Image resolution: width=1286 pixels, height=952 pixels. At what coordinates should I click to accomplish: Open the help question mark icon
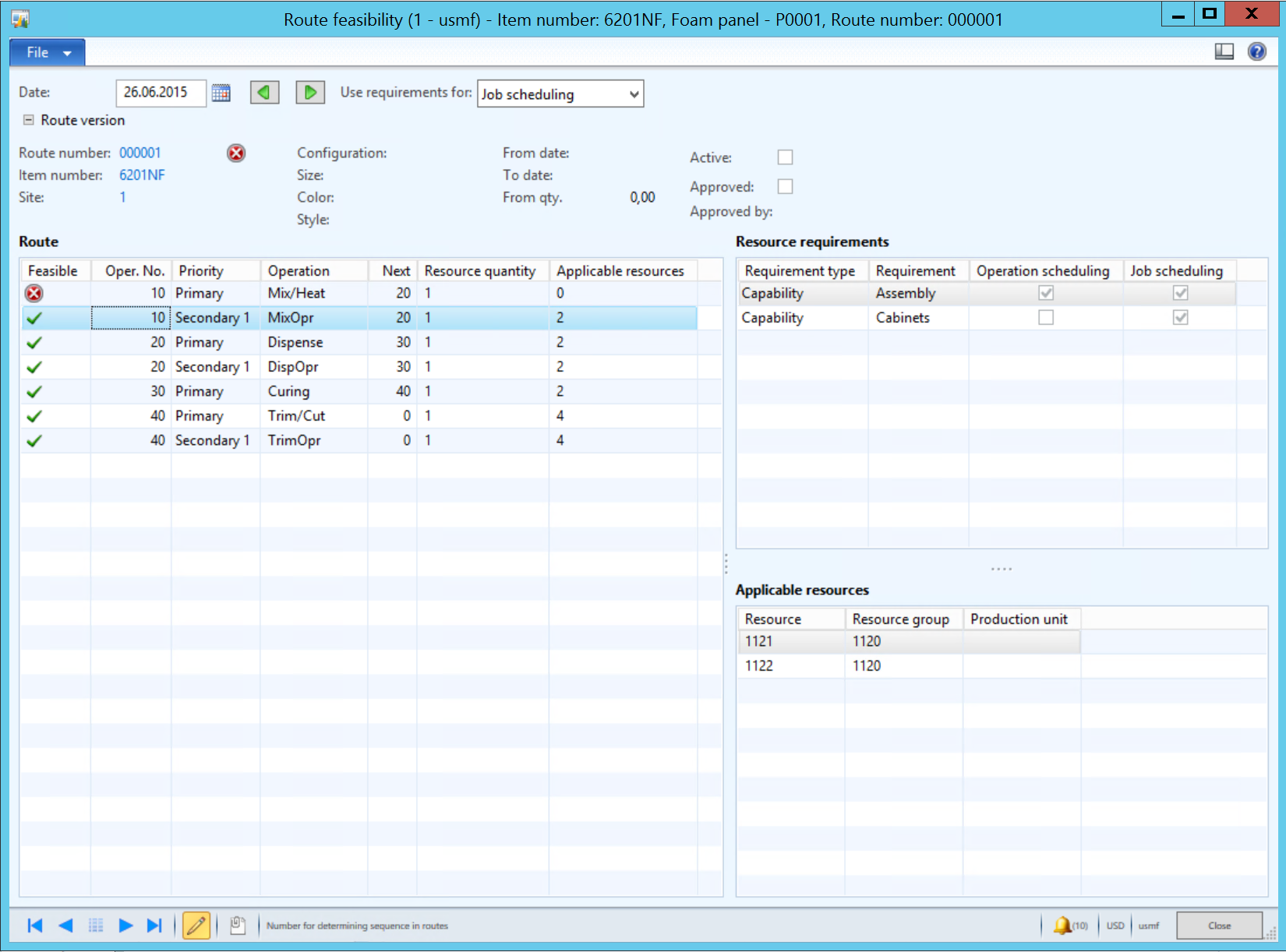(x=1256, y=51)
